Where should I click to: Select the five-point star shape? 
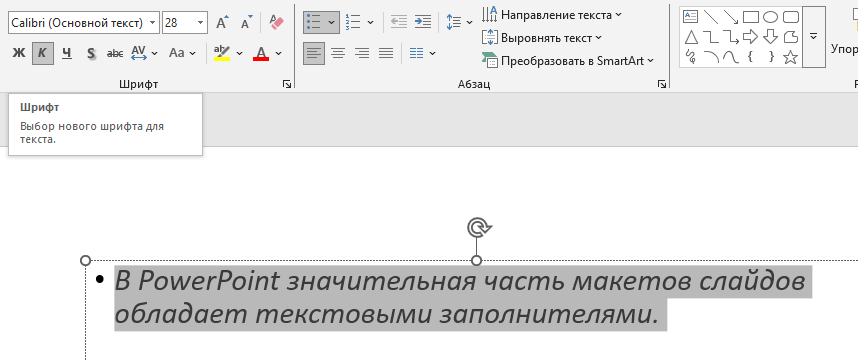coord(790,57)
